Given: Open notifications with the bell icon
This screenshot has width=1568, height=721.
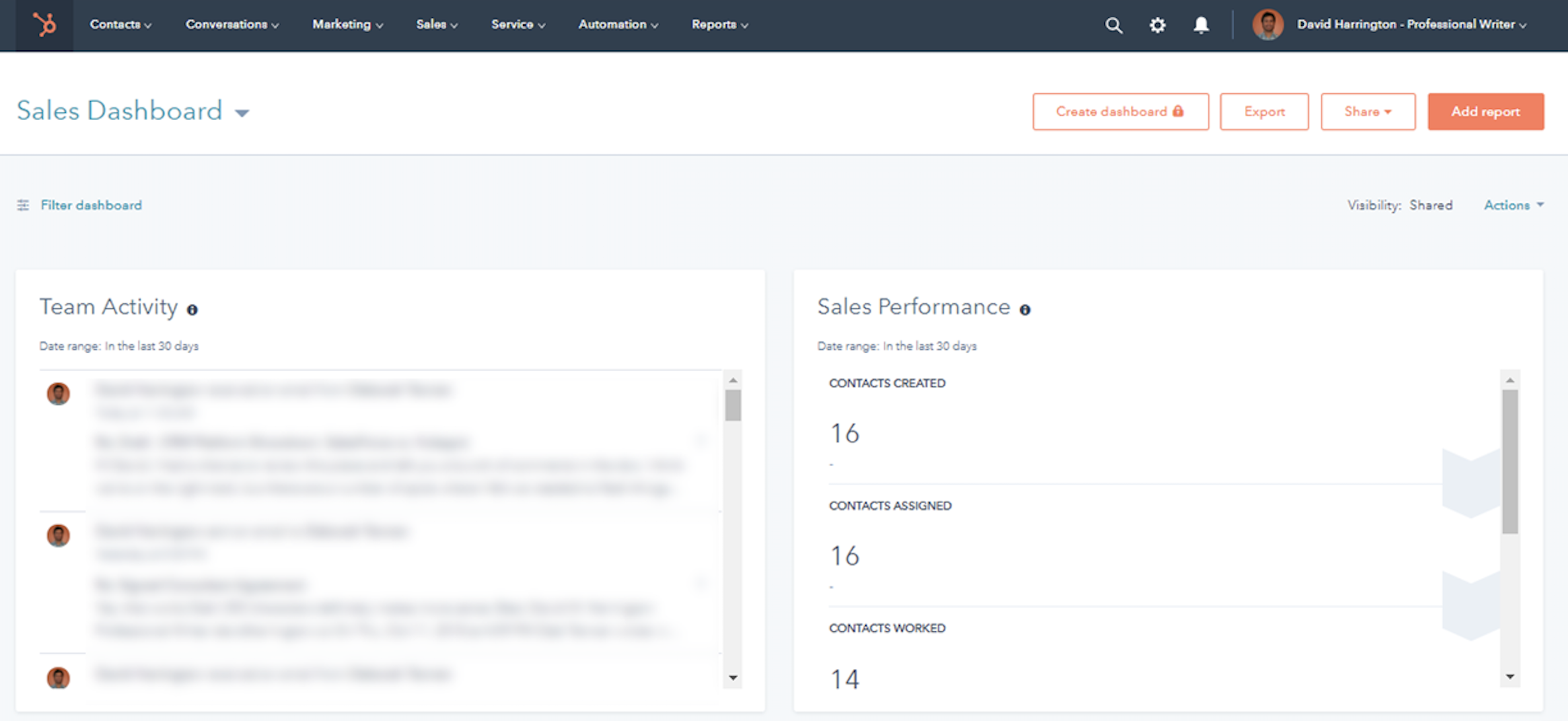Looking at the screenshot, I should click(x=1201, y=25).
